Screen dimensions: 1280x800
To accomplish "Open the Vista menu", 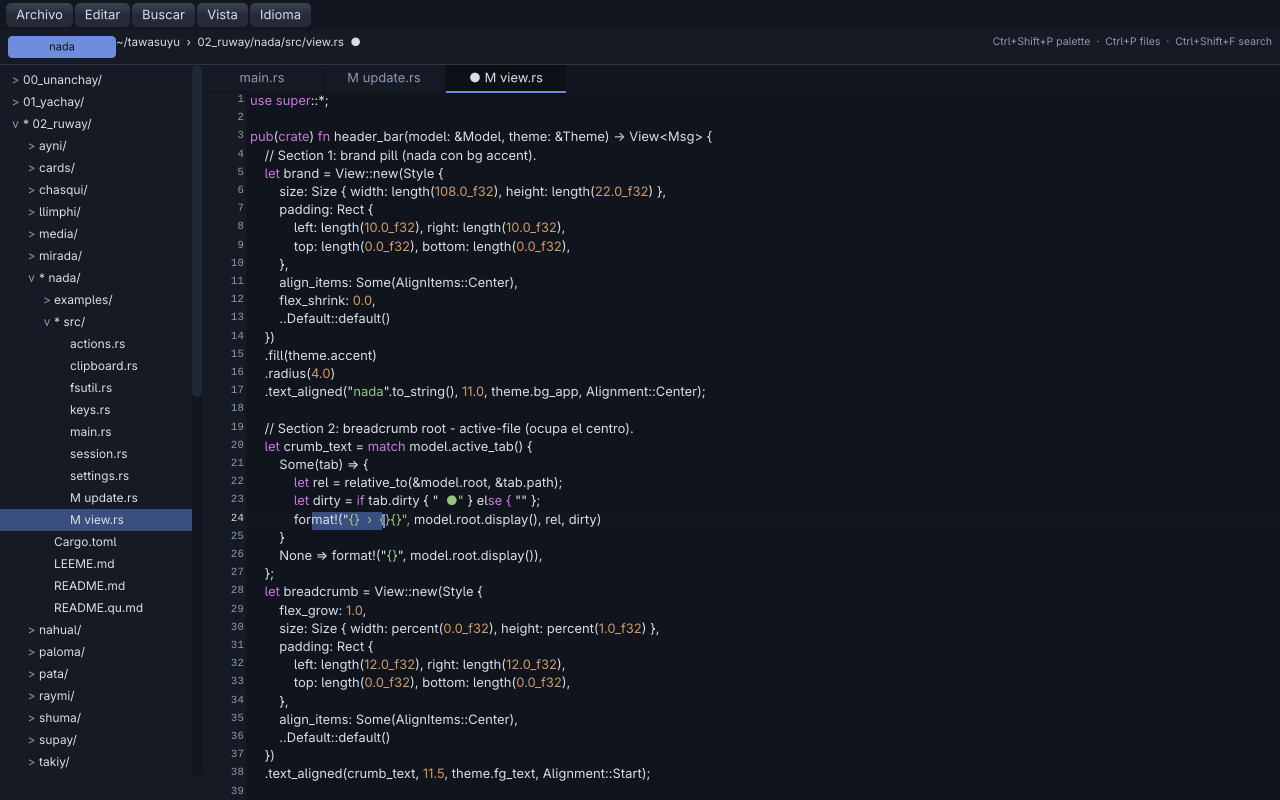I will [222, 15].
